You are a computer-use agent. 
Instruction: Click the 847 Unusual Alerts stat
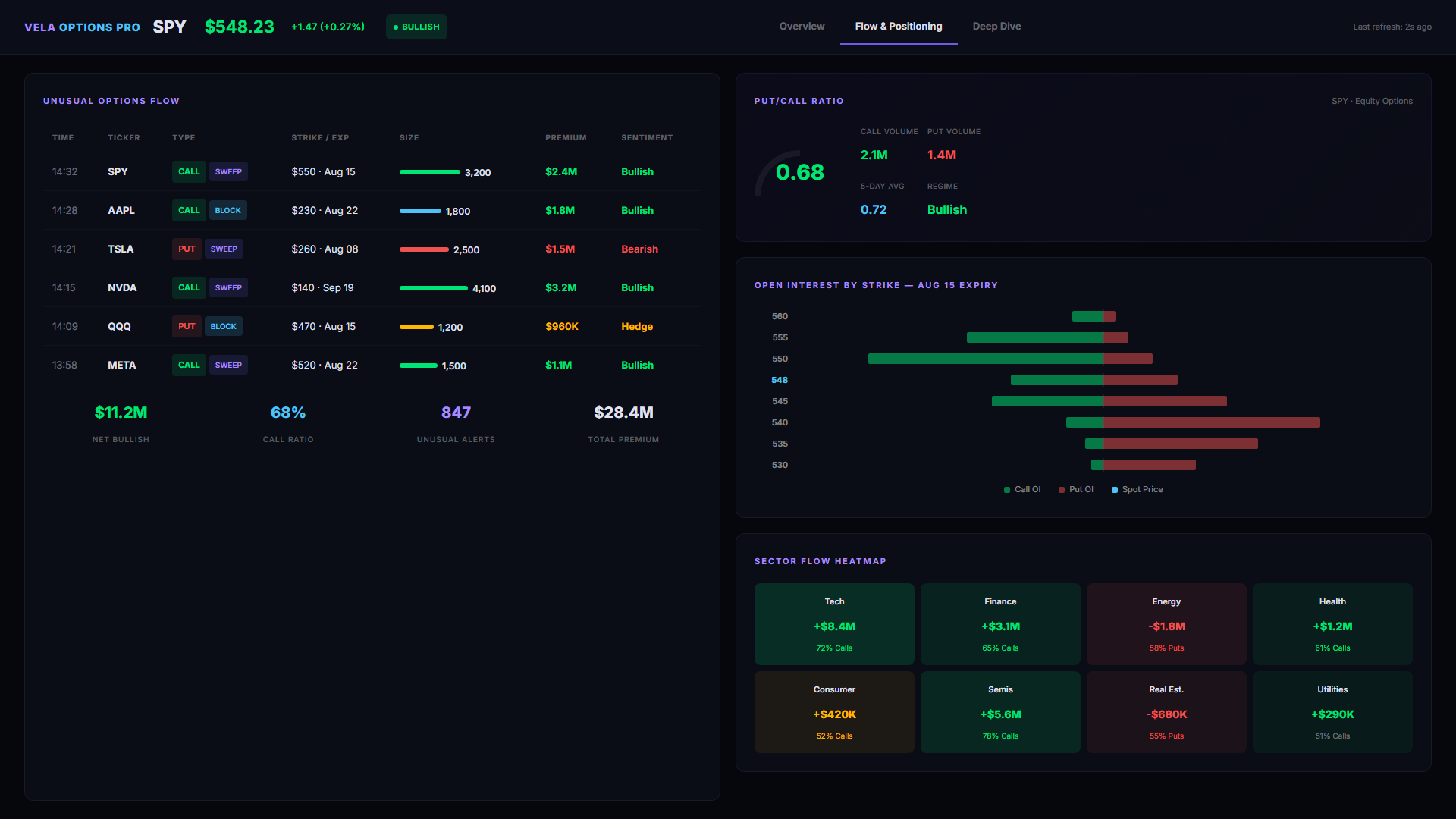tap(456, 422)
